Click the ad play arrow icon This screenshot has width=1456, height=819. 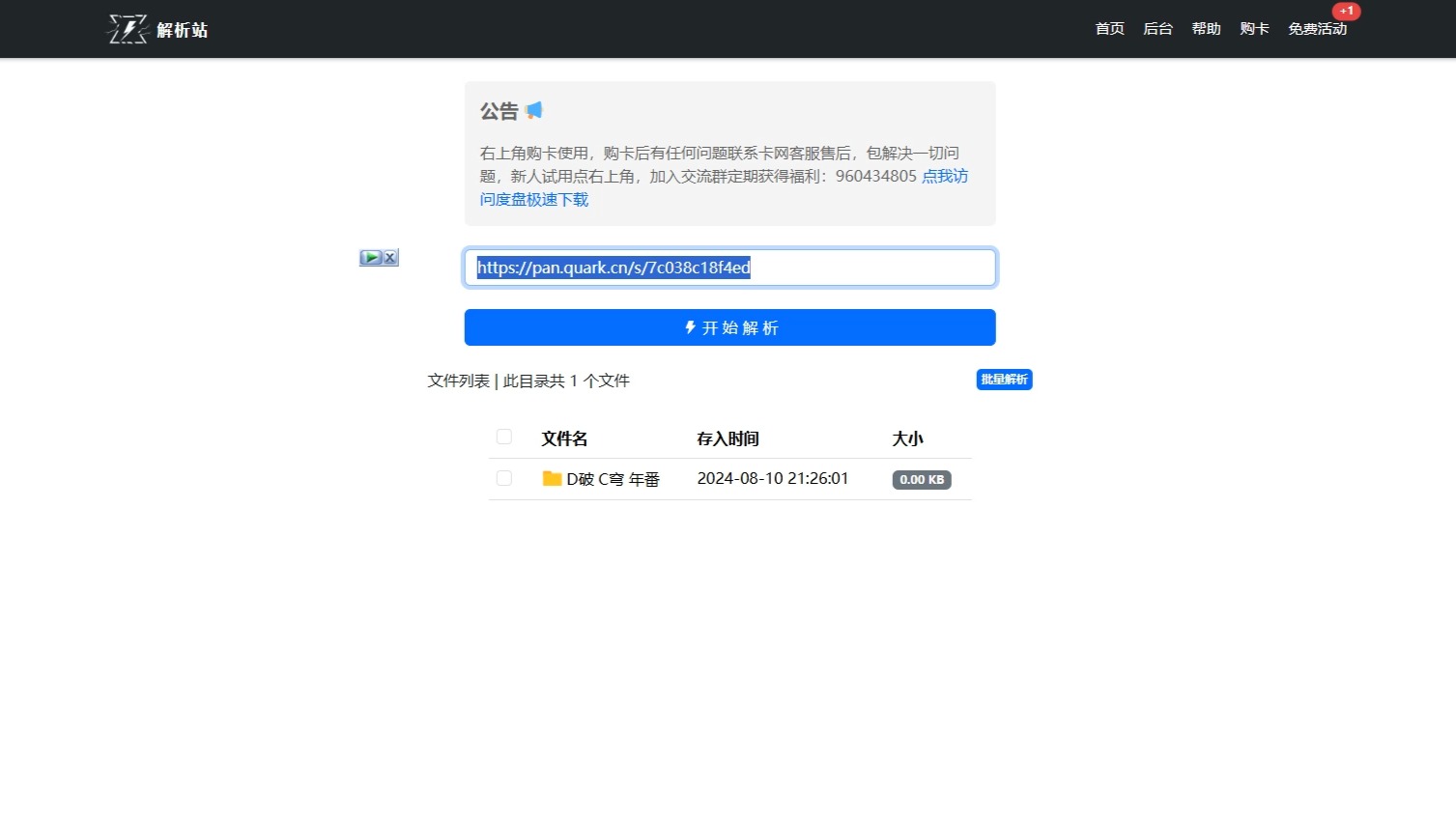(370, 258)
